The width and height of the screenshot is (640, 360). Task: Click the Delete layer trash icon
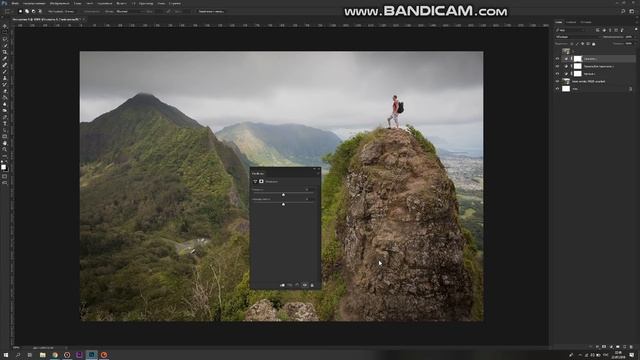[631, 347]
